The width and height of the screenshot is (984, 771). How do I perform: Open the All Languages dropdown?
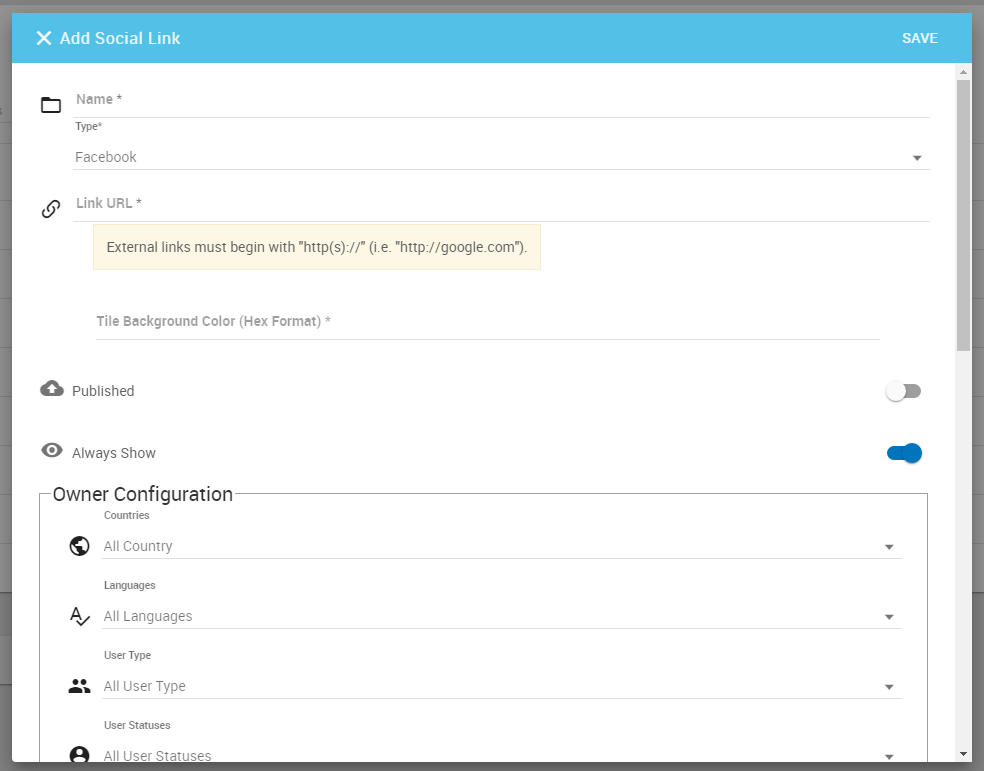click(x=500, y=616)
